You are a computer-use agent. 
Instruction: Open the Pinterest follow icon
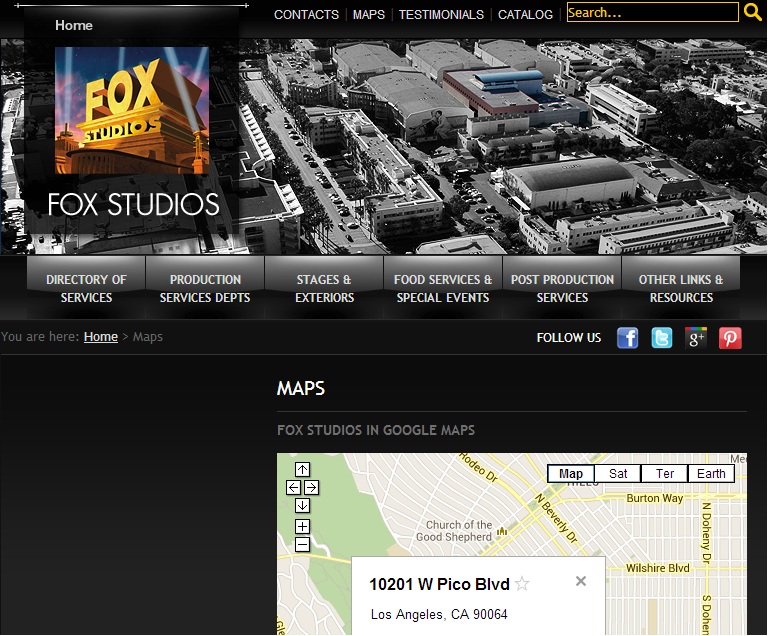click(x=730, y=338)
